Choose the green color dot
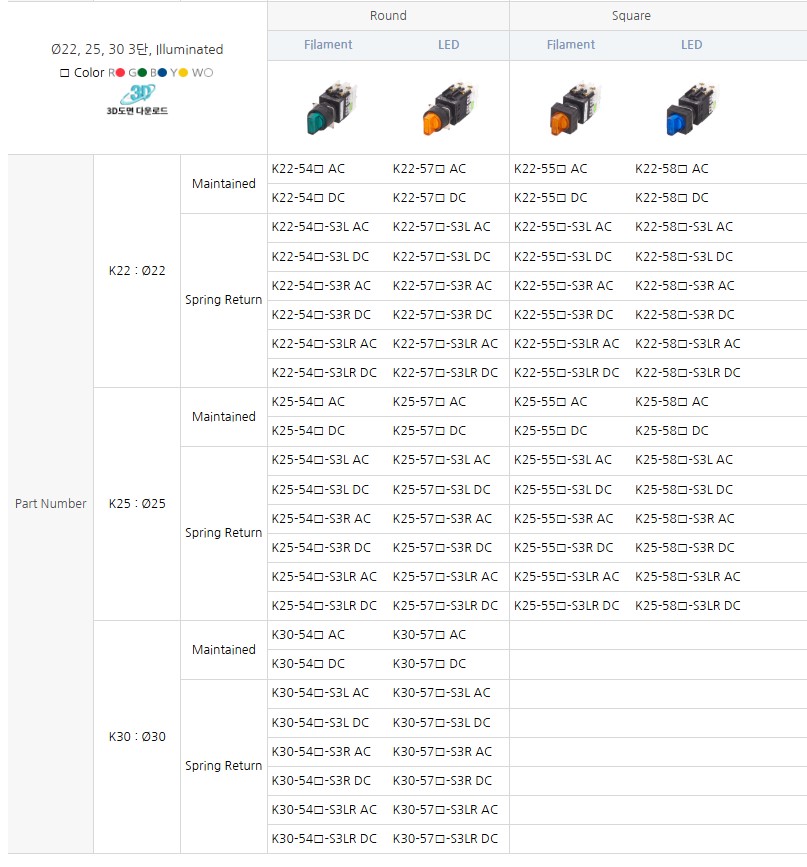 pos(143,72)
